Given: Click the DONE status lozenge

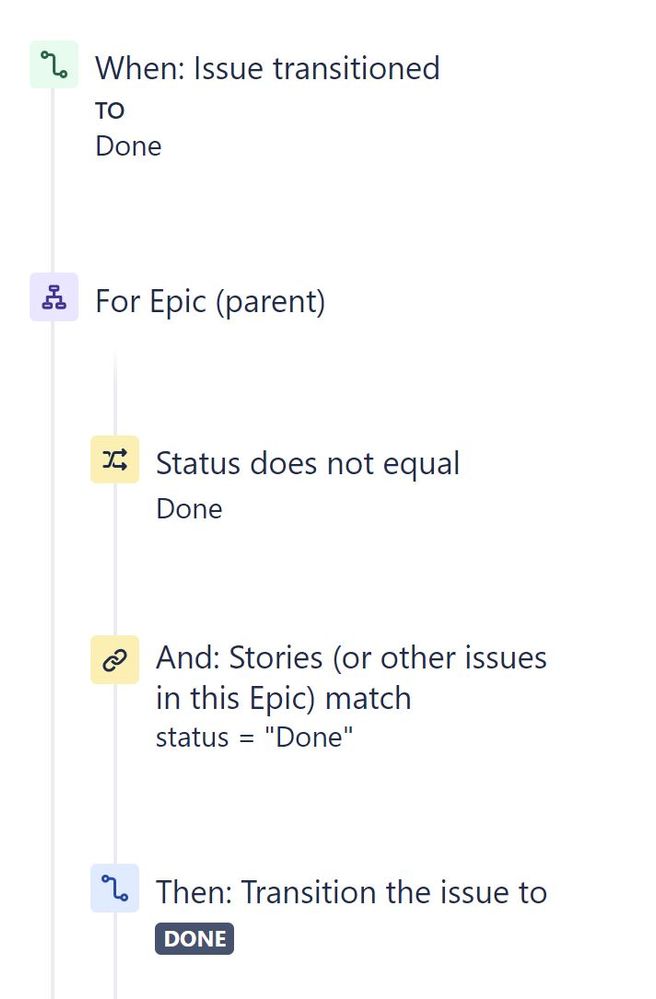Looking at the screenshot, I should pyautogui.click(x=194, y=938).
